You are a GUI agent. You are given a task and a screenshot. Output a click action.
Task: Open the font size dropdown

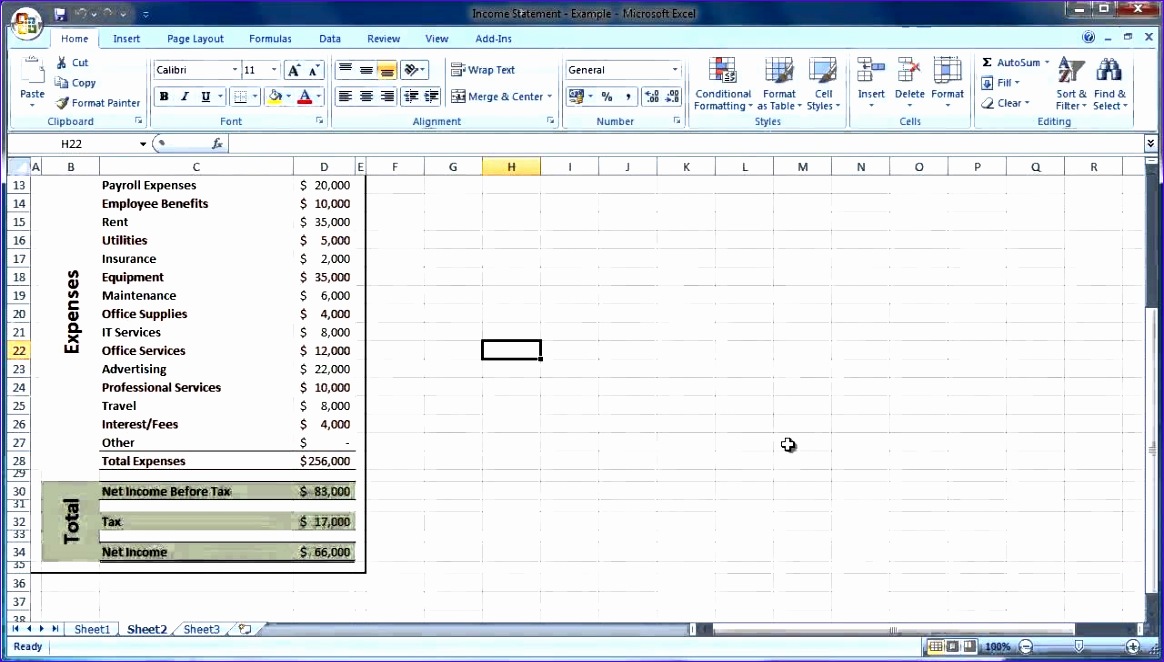[x=272, y=69]
